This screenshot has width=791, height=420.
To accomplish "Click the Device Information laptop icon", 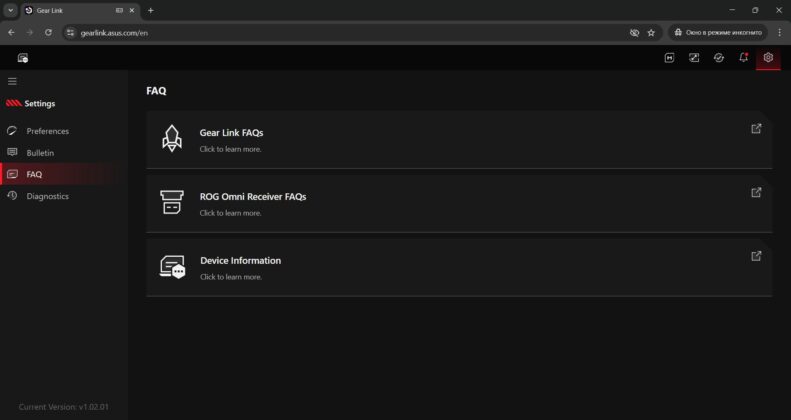I will point(173,267).
